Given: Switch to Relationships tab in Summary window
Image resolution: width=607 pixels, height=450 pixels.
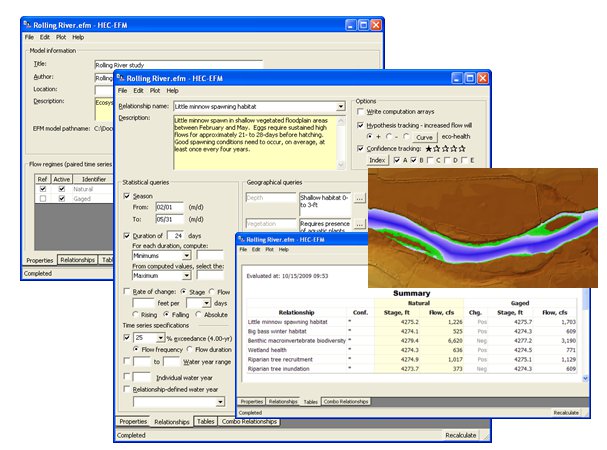Looking at the screenshot, I should click(283, 402).
